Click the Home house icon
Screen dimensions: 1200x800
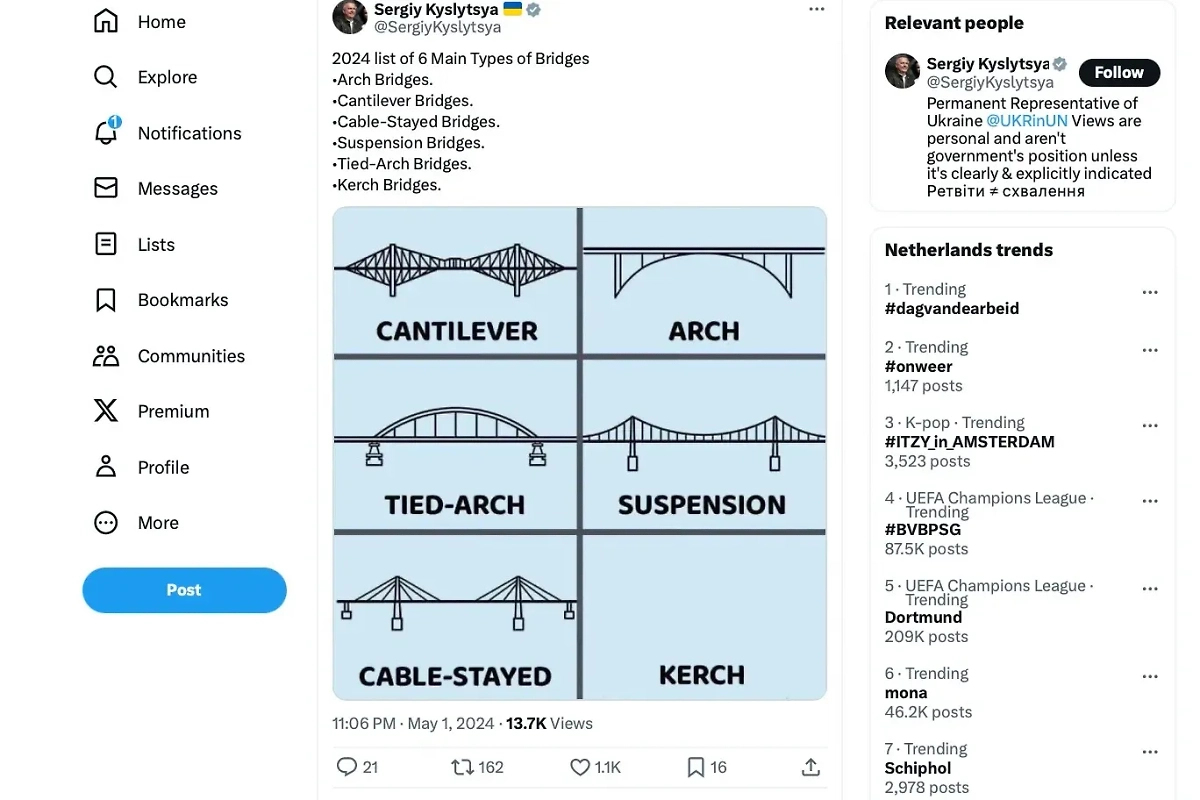tap(106, 21)
